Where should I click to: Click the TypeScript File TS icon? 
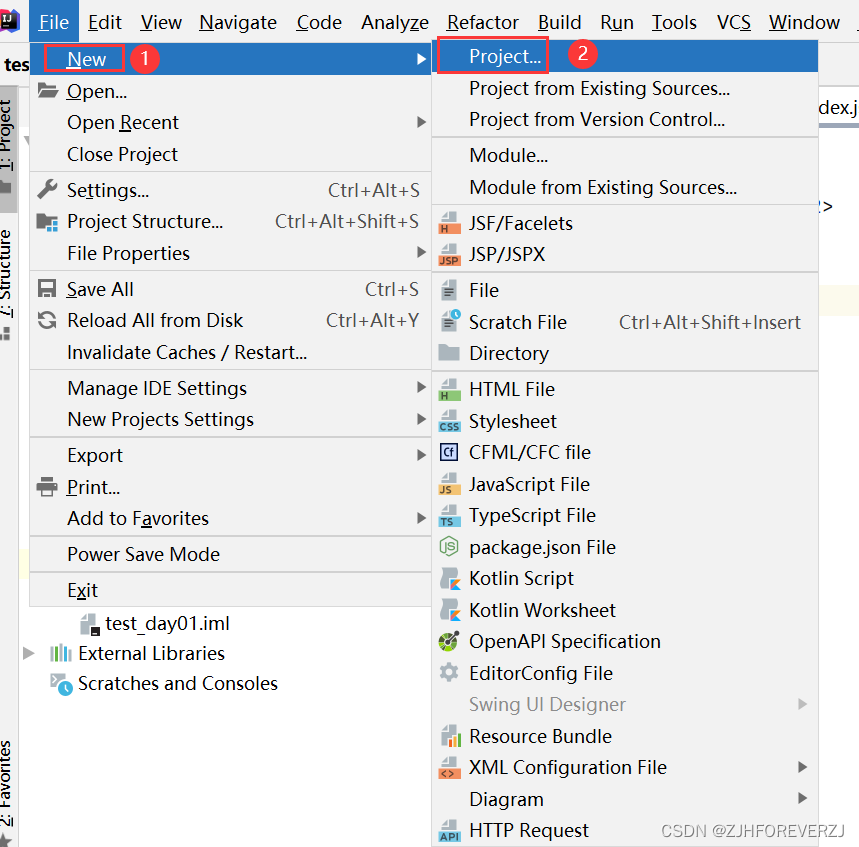pos(449,516)
